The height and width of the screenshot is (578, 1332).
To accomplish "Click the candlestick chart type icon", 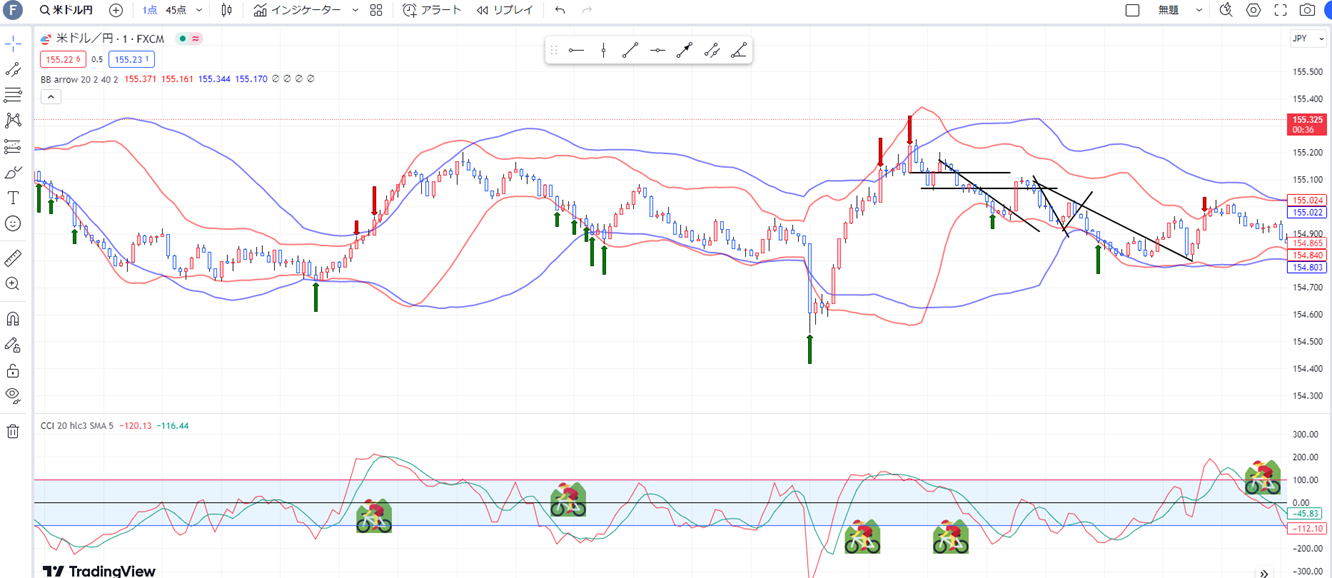I will coord(227,10).
